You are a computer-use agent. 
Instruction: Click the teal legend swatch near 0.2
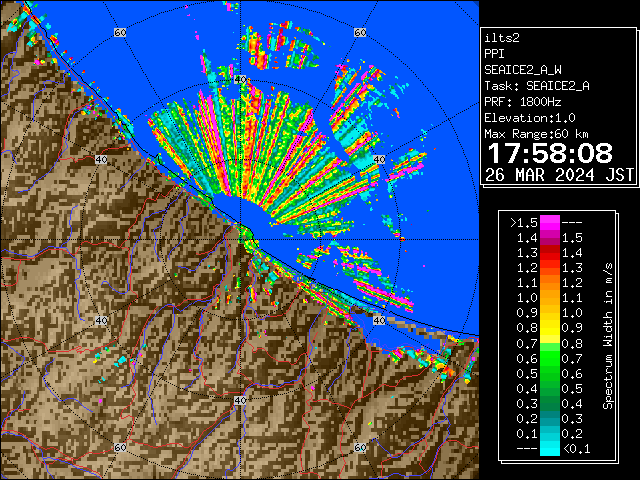point(550,418)
